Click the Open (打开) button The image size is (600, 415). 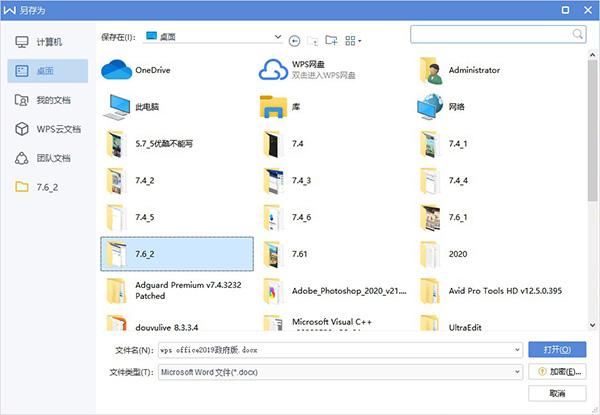(x=557, y=350)
